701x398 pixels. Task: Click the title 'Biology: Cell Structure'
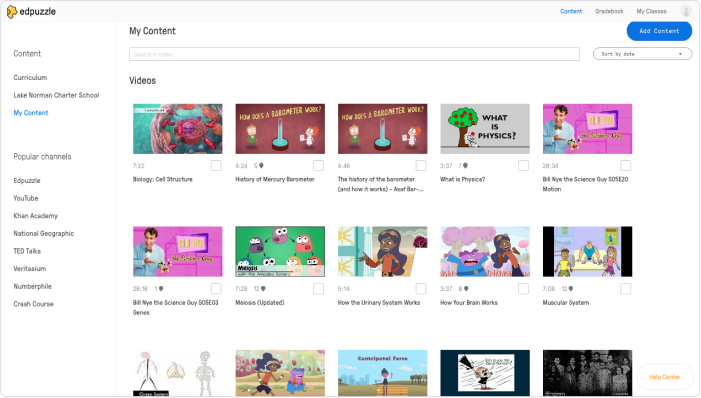[x=163, y=179]
